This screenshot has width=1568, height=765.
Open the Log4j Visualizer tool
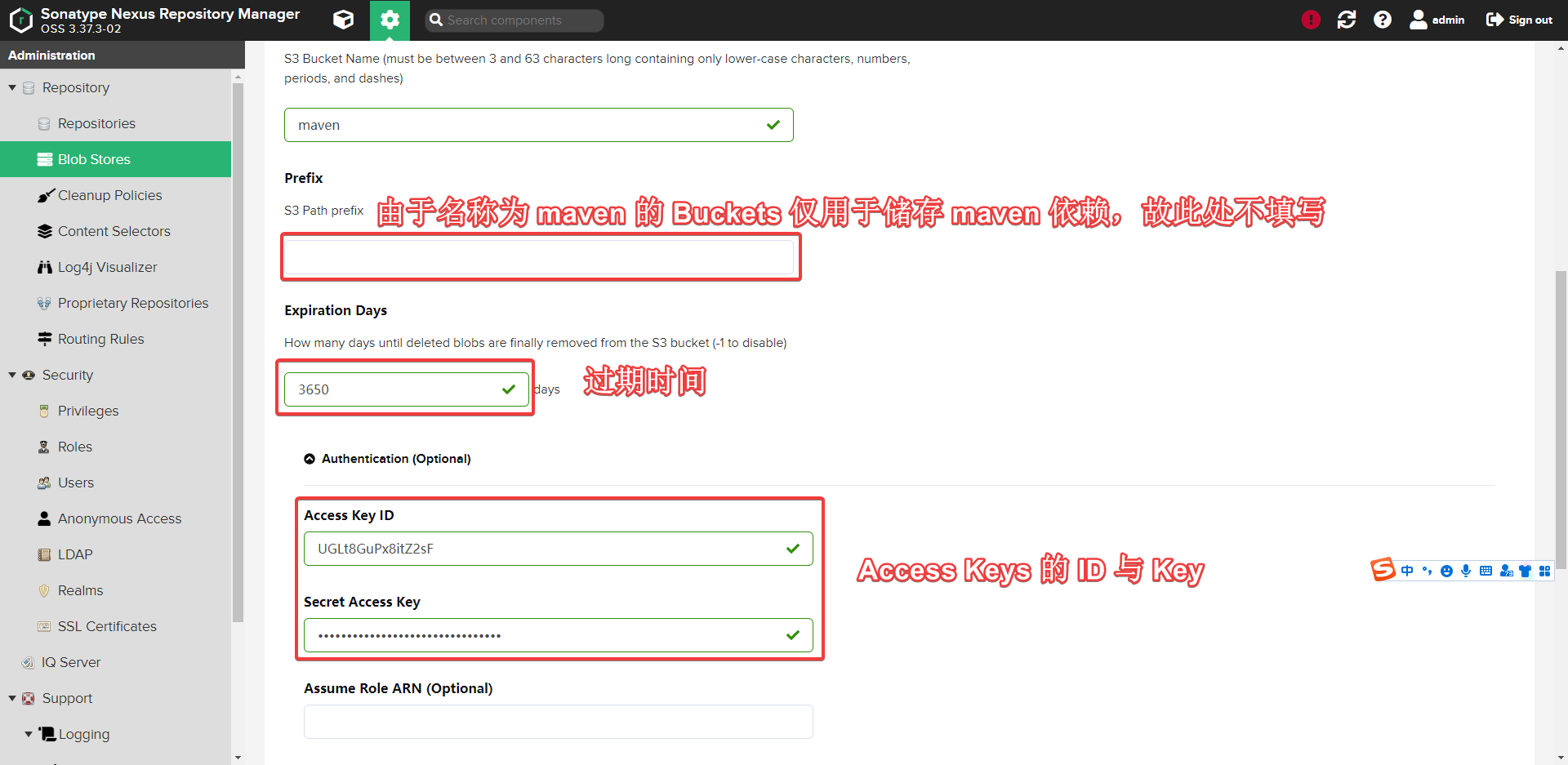click(x=107, y=267)
